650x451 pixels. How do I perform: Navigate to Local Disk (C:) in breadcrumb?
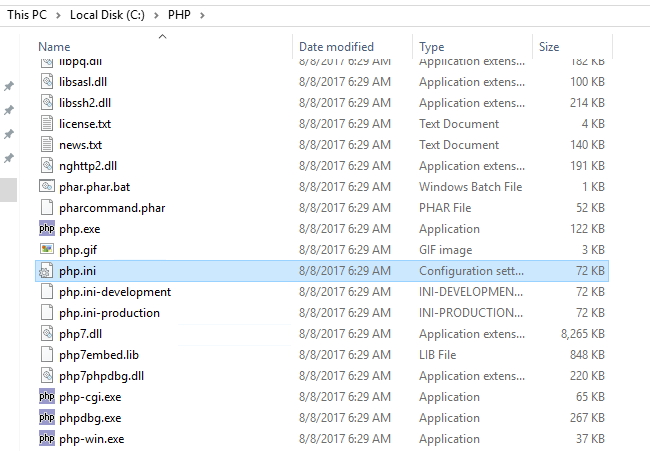pyautogui.click(x=107, y=15)
